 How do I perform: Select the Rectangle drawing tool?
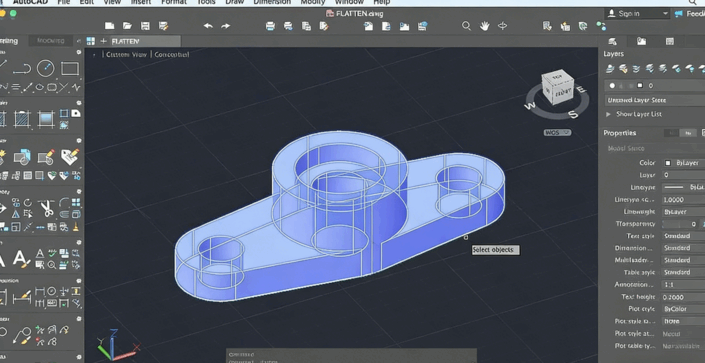point(70,68)
